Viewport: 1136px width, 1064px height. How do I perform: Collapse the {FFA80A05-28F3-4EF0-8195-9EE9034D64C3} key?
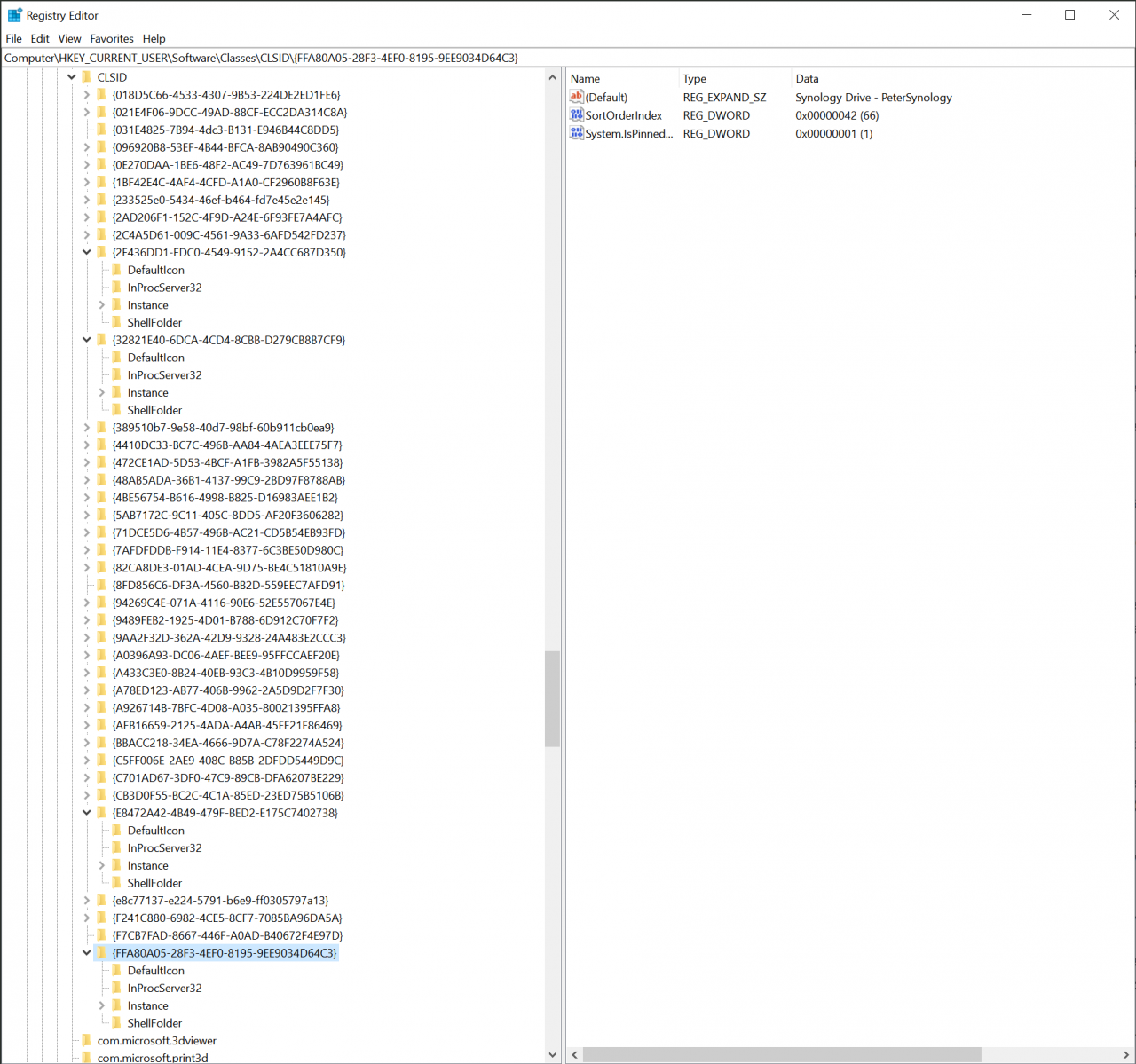tap(86, 952)
